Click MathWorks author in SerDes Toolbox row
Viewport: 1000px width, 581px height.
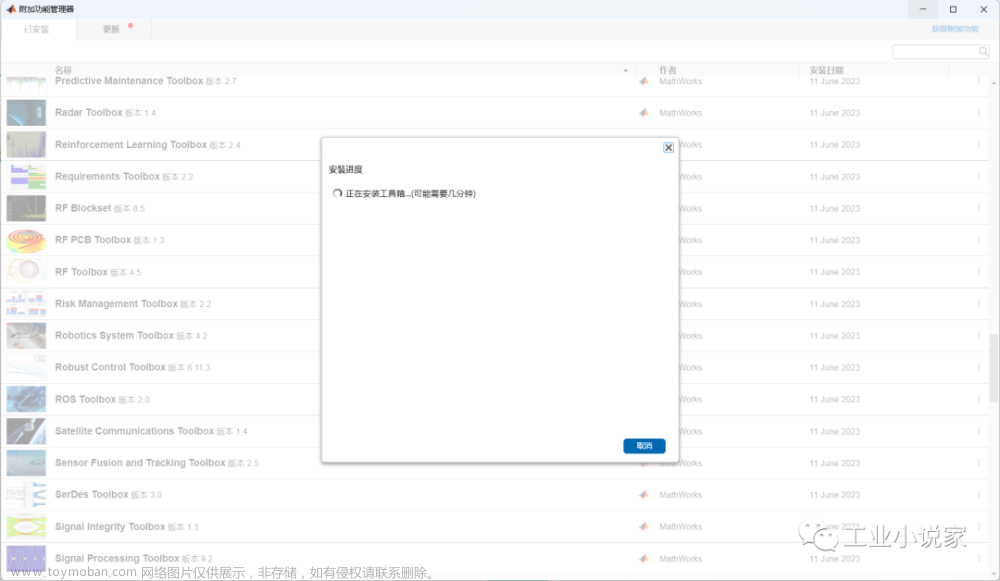680,495
